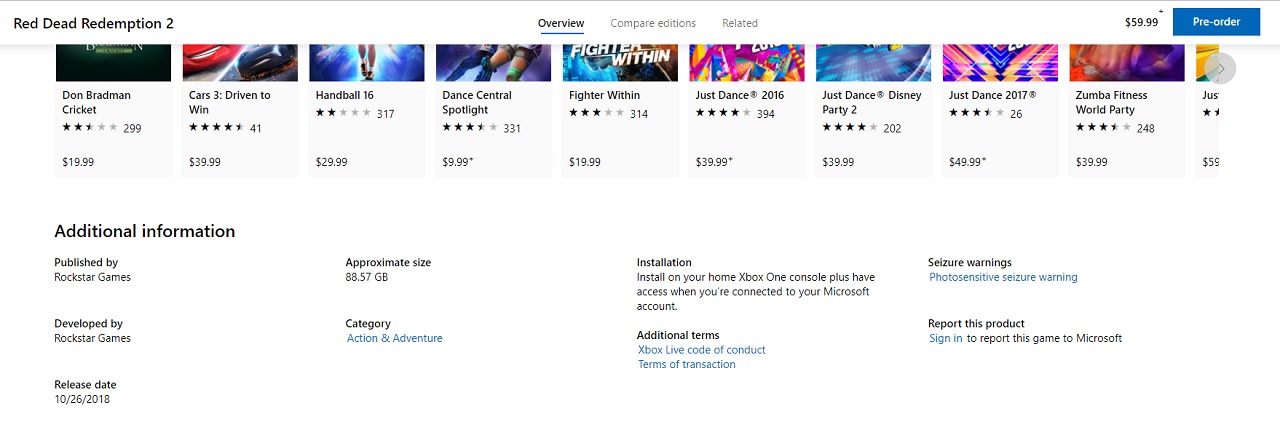1280x443 pixels.
Task: Click the carousel next arrow button
Action: point(1220,68)
